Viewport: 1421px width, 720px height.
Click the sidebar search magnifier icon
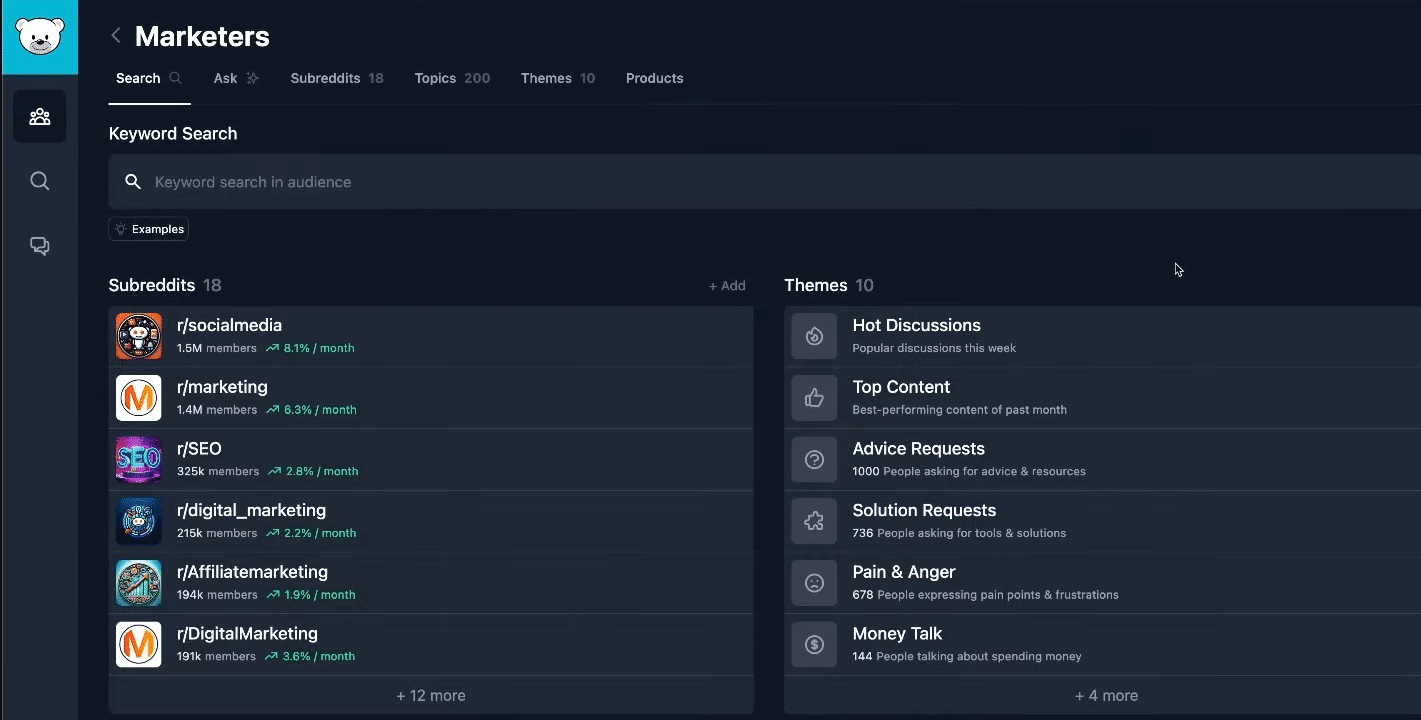[40, 181]
